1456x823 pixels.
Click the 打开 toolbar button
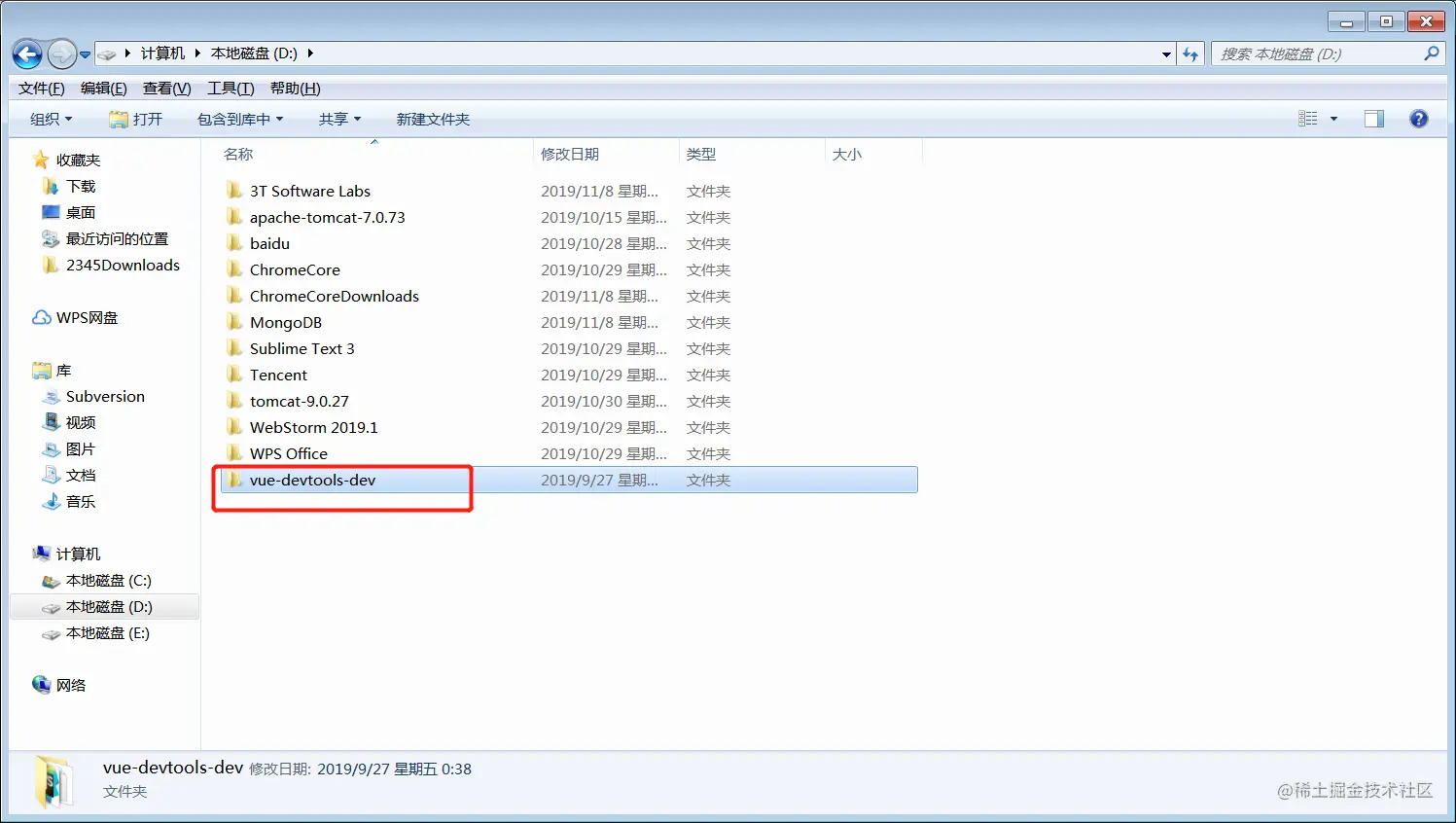tap(136, 119)
